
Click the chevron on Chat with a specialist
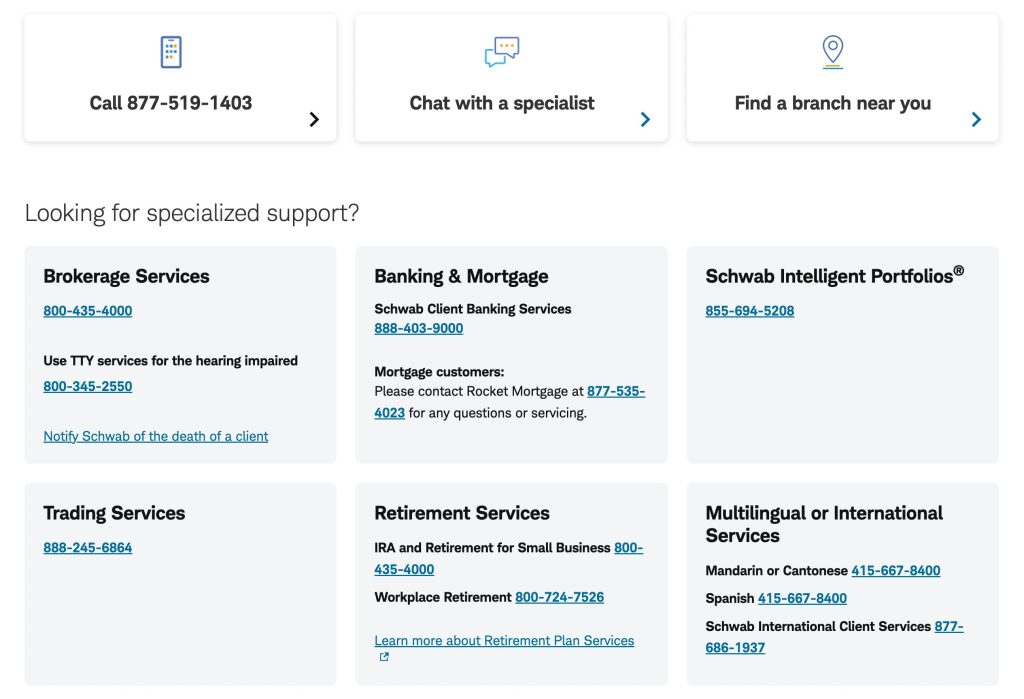click(645, 120)
